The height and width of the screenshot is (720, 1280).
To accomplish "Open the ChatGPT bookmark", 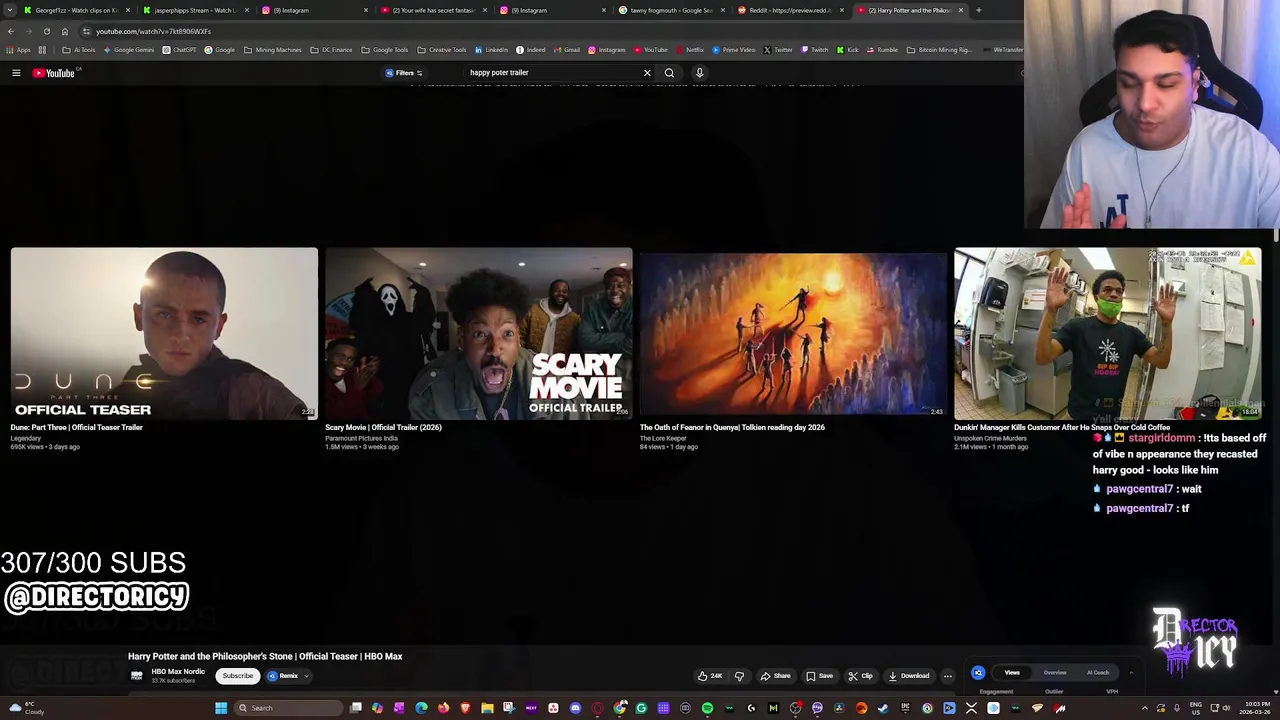I will pos(180,50).
